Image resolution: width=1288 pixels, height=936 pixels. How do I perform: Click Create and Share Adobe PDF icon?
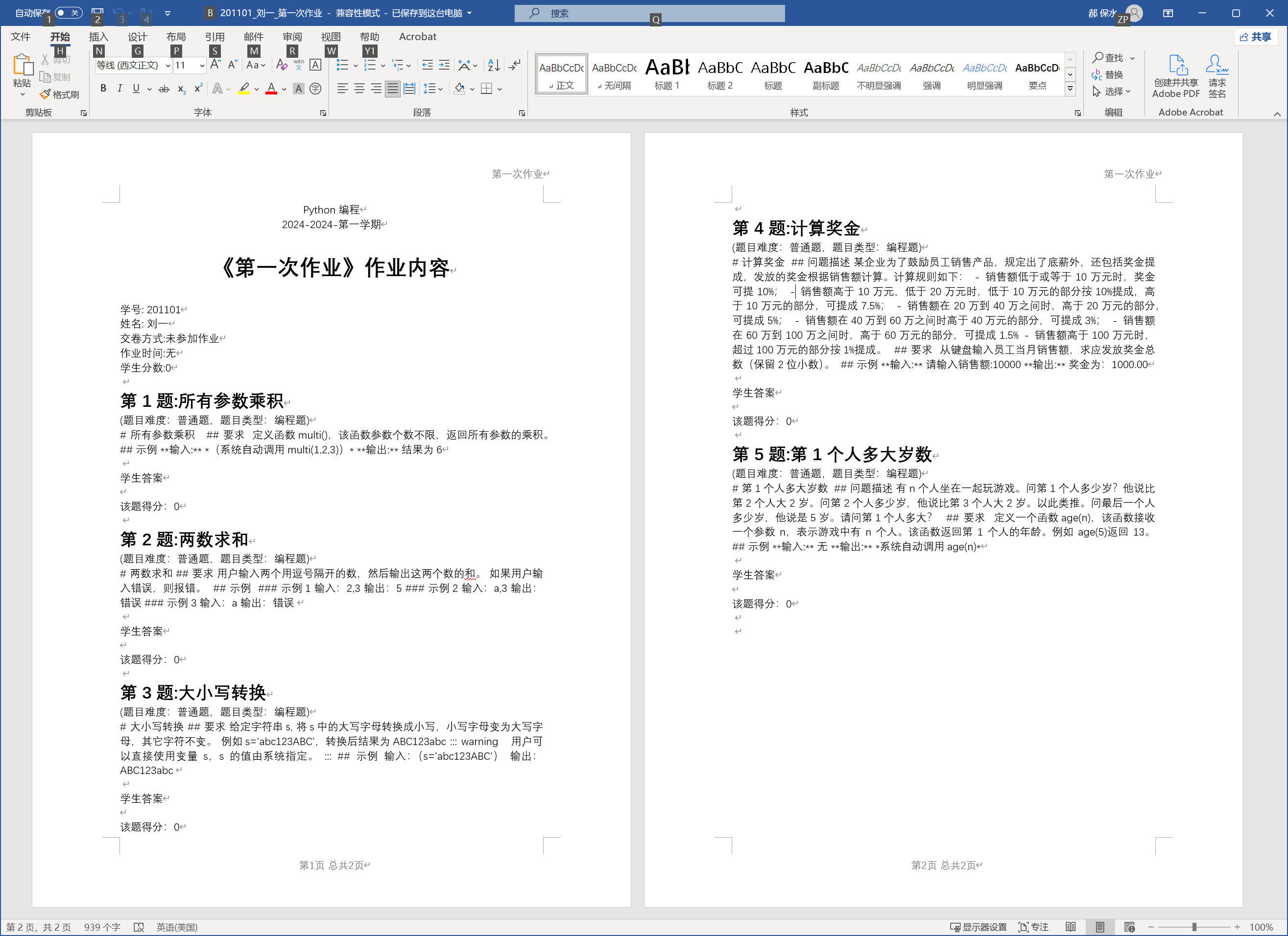click(x=1176, y=77)
